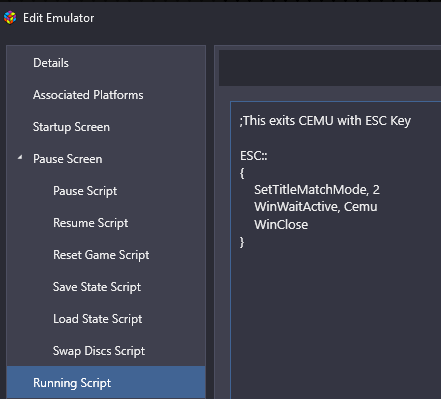Open the Startup Screen settings
This screenshot has height=399, width=441.
click(71, 127)
